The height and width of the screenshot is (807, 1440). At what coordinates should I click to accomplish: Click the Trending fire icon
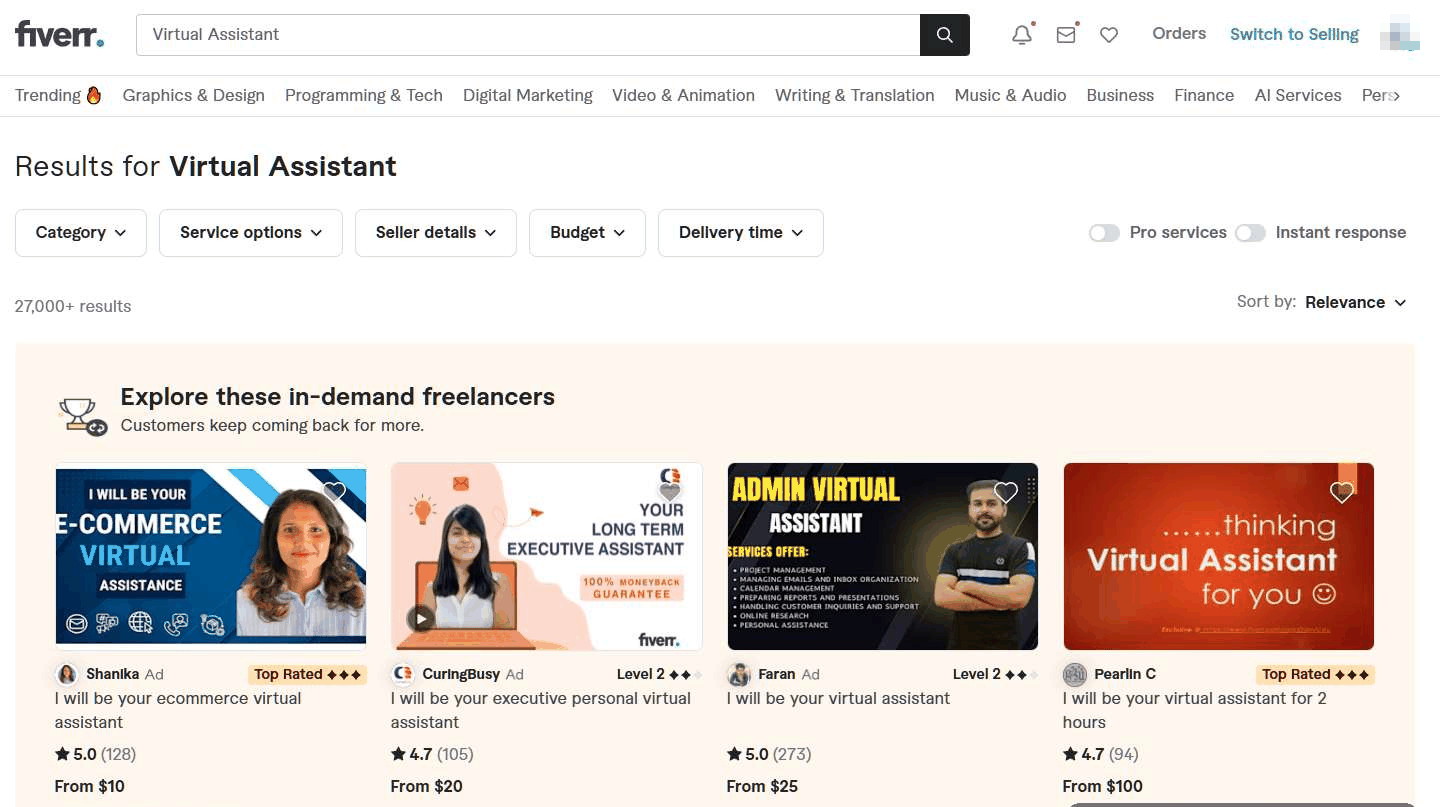94,95
